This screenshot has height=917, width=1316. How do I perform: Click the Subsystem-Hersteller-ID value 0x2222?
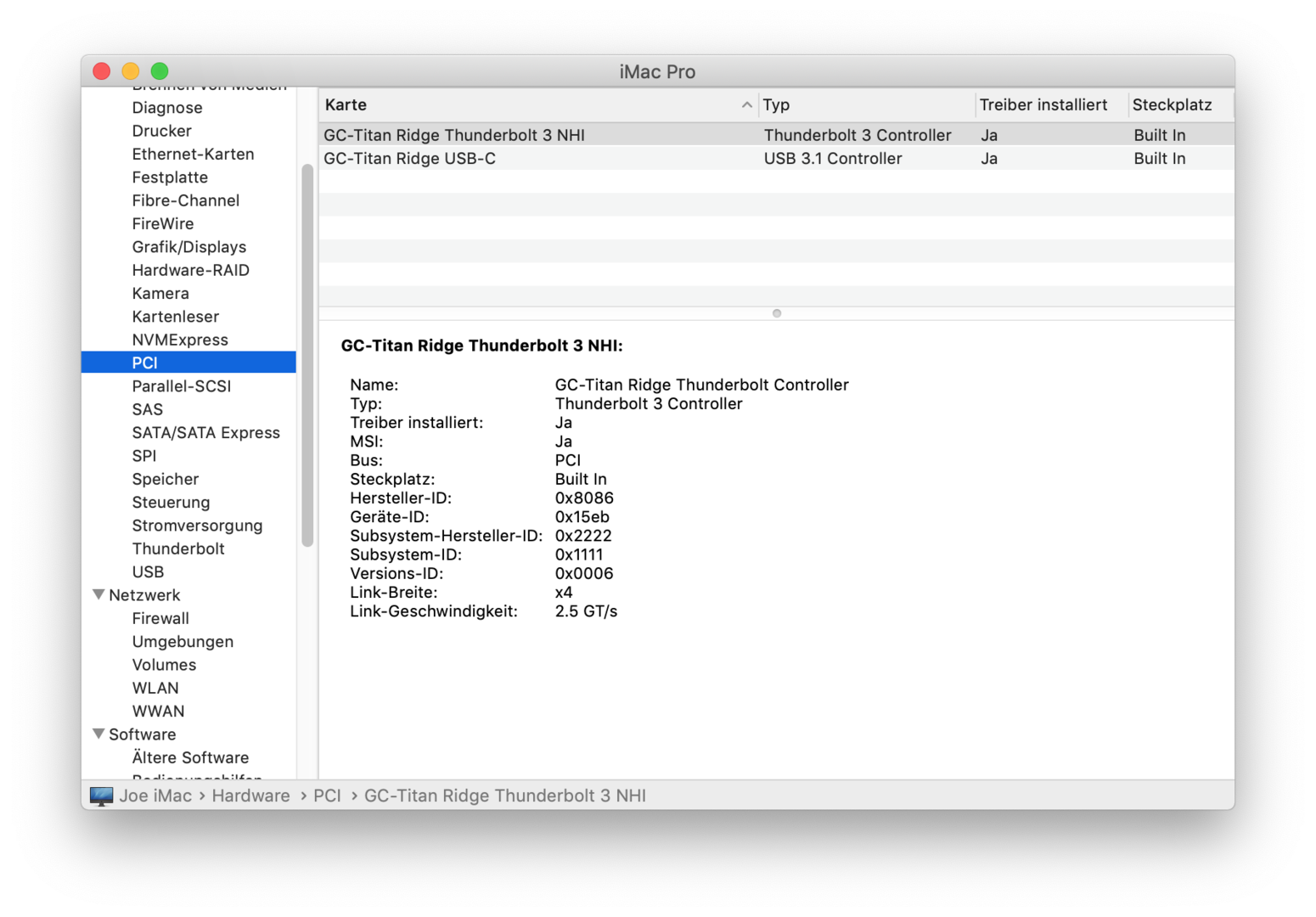point(583,536)
